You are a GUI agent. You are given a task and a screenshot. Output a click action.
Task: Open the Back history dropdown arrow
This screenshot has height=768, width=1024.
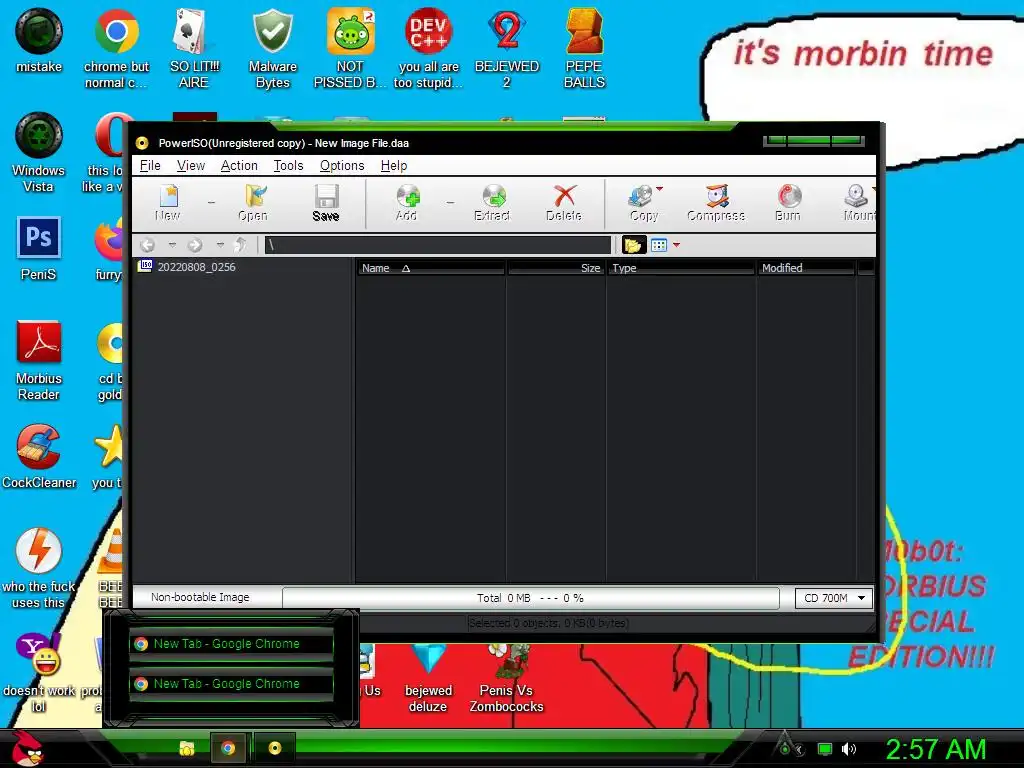click(x=172, y=245)
